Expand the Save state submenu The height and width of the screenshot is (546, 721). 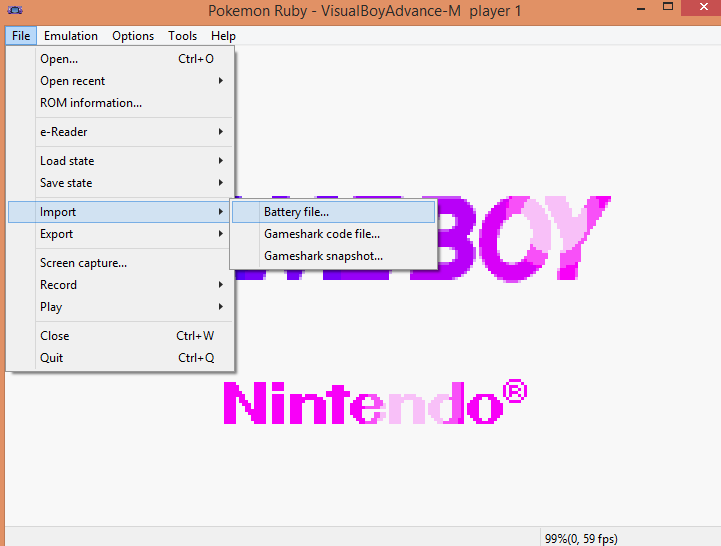[x=120, y=183]
